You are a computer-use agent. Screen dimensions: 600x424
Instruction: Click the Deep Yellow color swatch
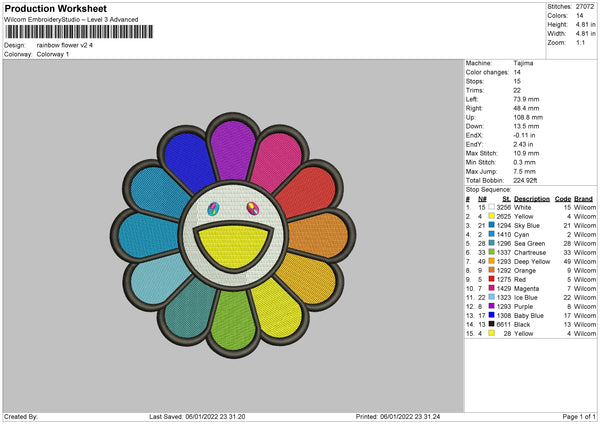click(491, 261)
